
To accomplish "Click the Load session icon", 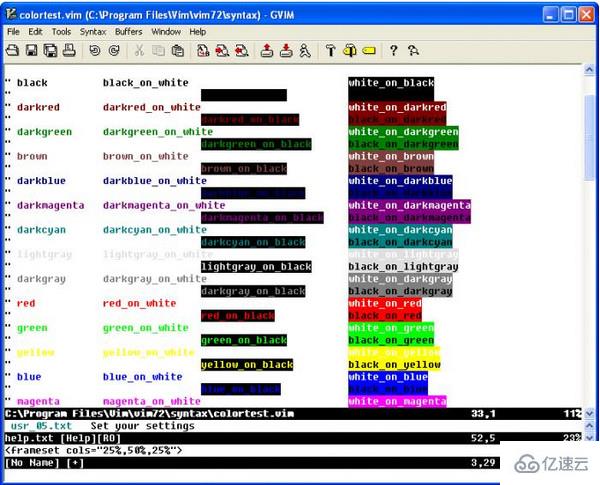I will pos(267,51).
